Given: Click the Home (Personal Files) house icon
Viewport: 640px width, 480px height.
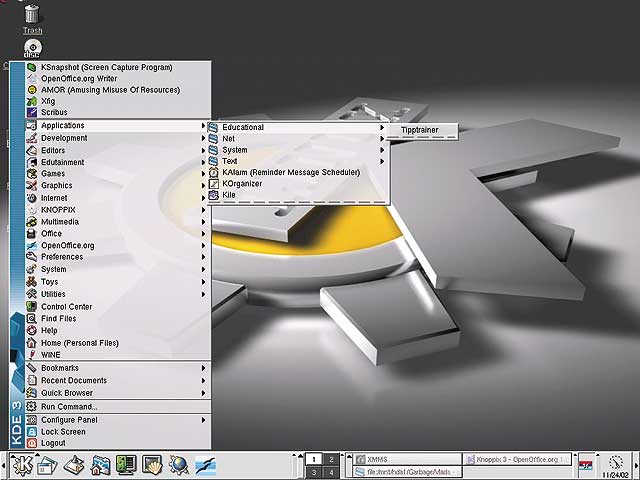Looking at the screenshot, I should (x=31, y=343).
